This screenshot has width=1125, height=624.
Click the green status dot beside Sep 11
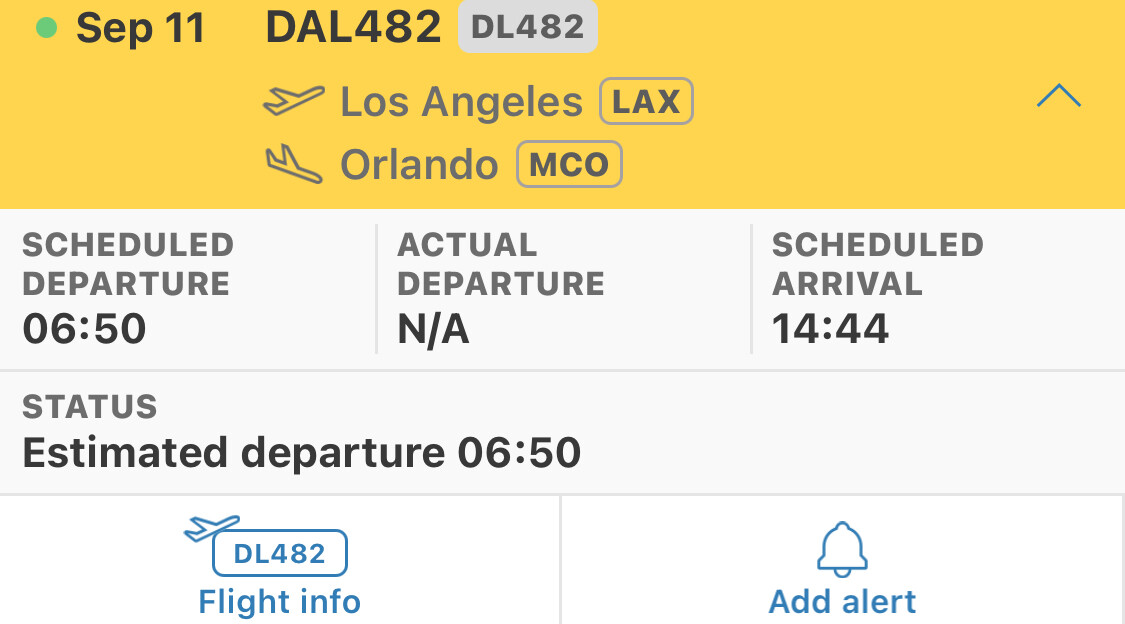(47, 28)
